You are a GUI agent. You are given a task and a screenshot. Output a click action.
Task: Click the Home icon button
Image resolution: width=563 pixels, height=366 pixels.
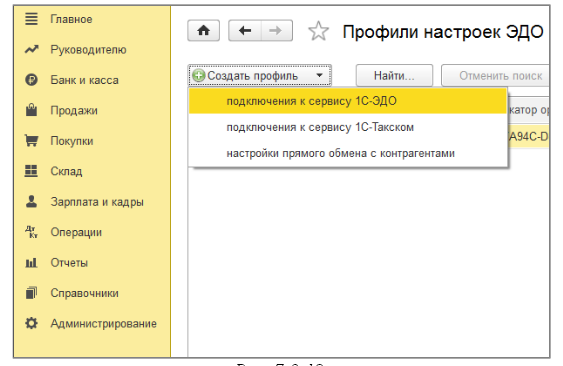(204, 31)
